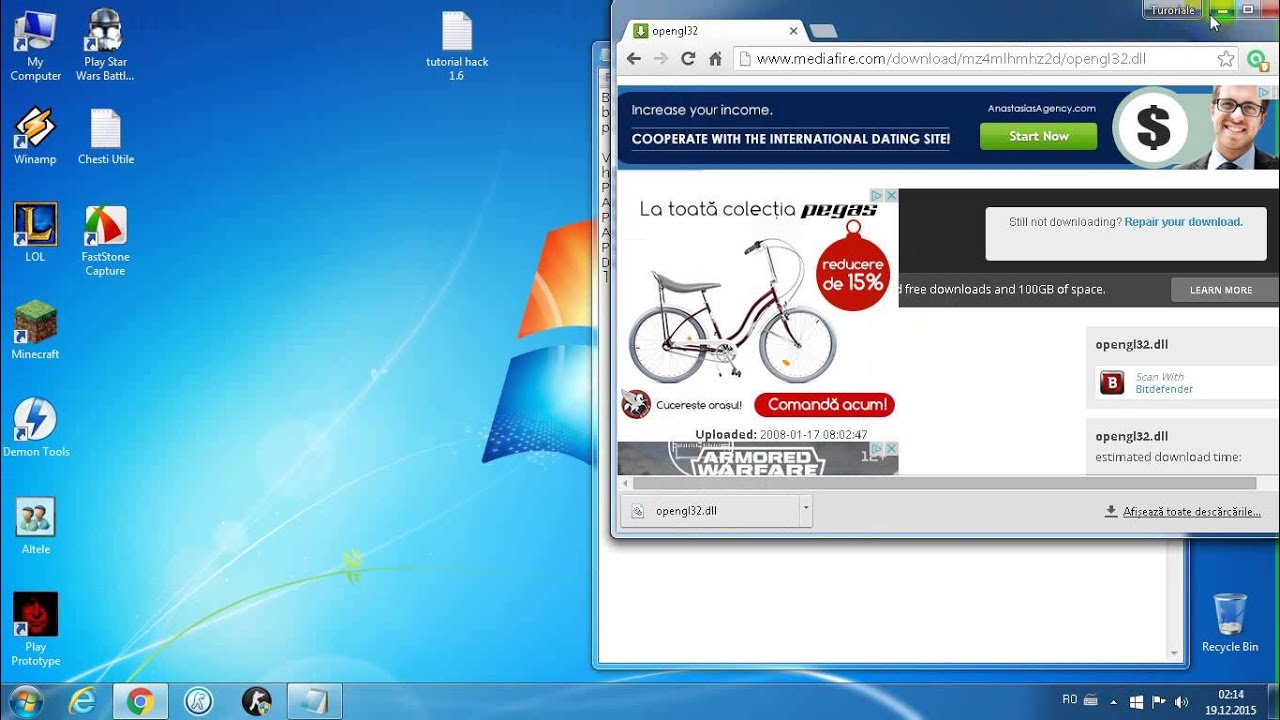
Task: Click the RO language indicator
Action: 1069,700
